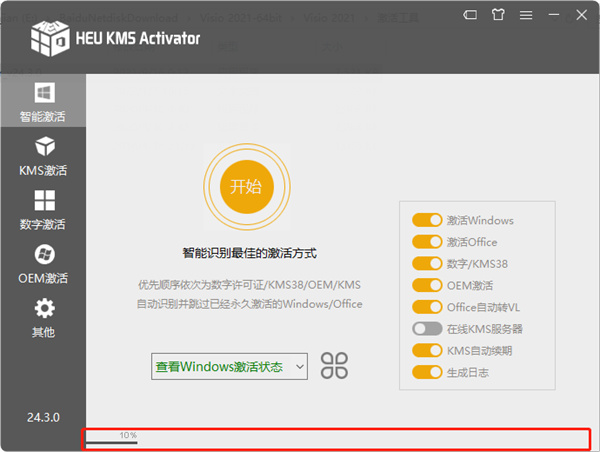Open the hamburger menu in title bar

[x=526, y=16]
